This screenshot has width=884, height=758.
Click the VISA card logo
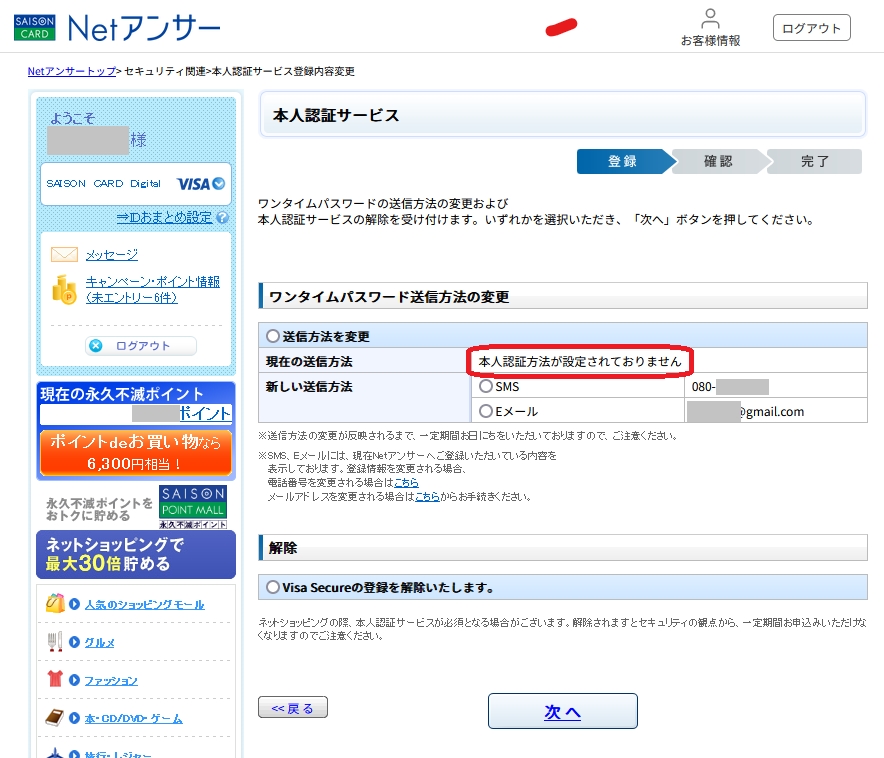pyautogui.click(x=201, y=184)
